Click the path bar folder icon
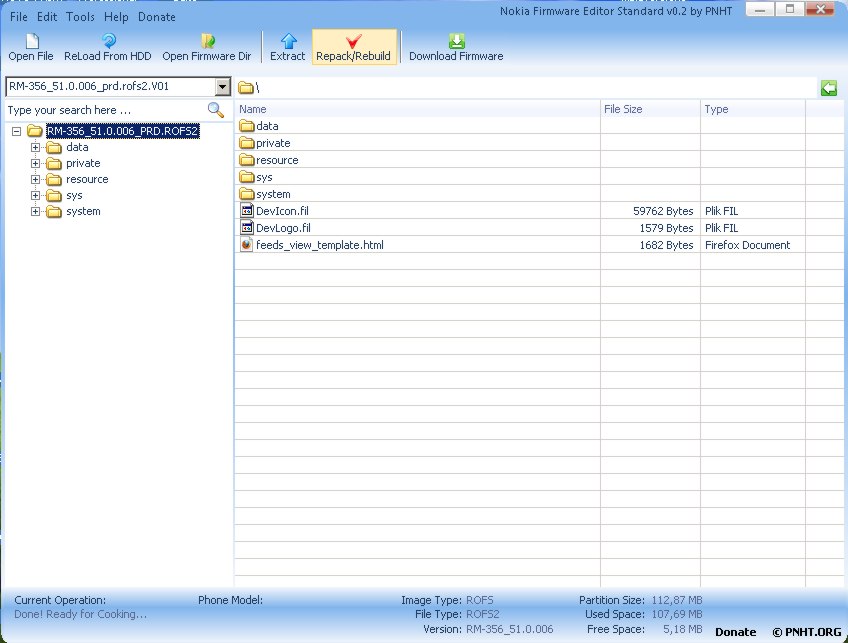Image resolution: width=848 pixels, height=643 pixels. tap(246, 88)
